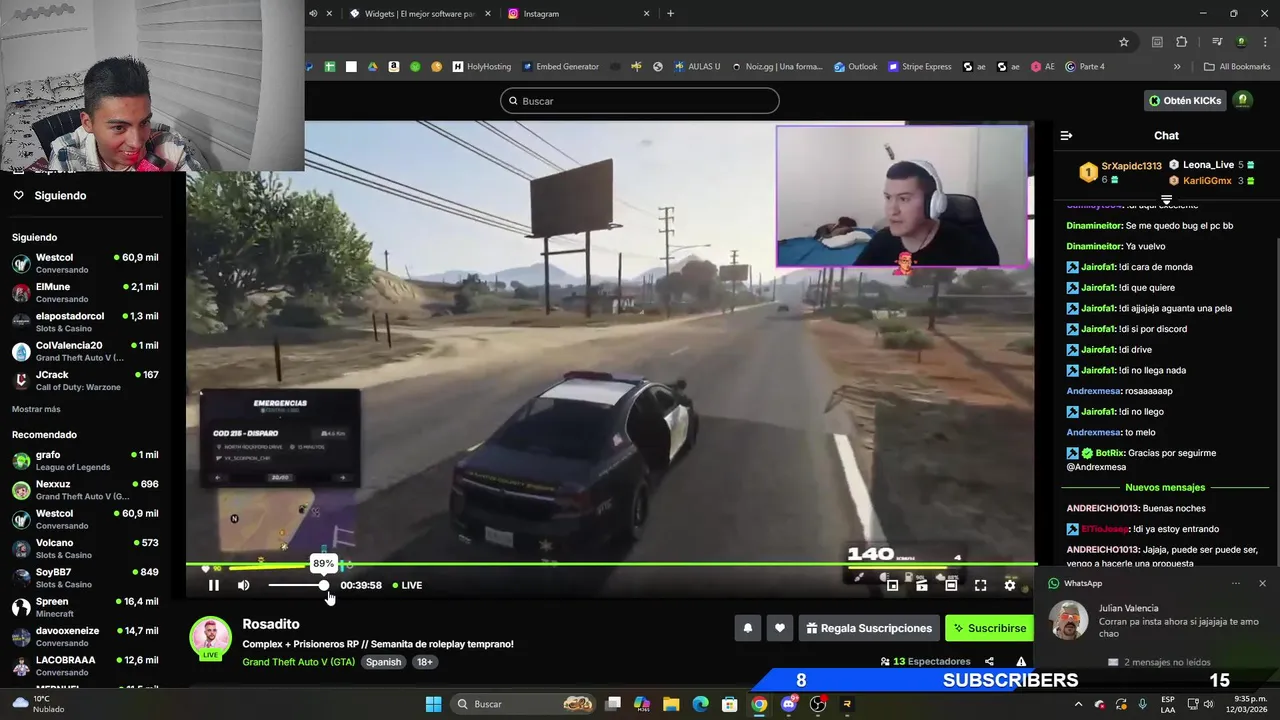Open Grand Theft Auto V (GTA) category link
This screenshot has height=720, width=1280.
pos(298,662)
